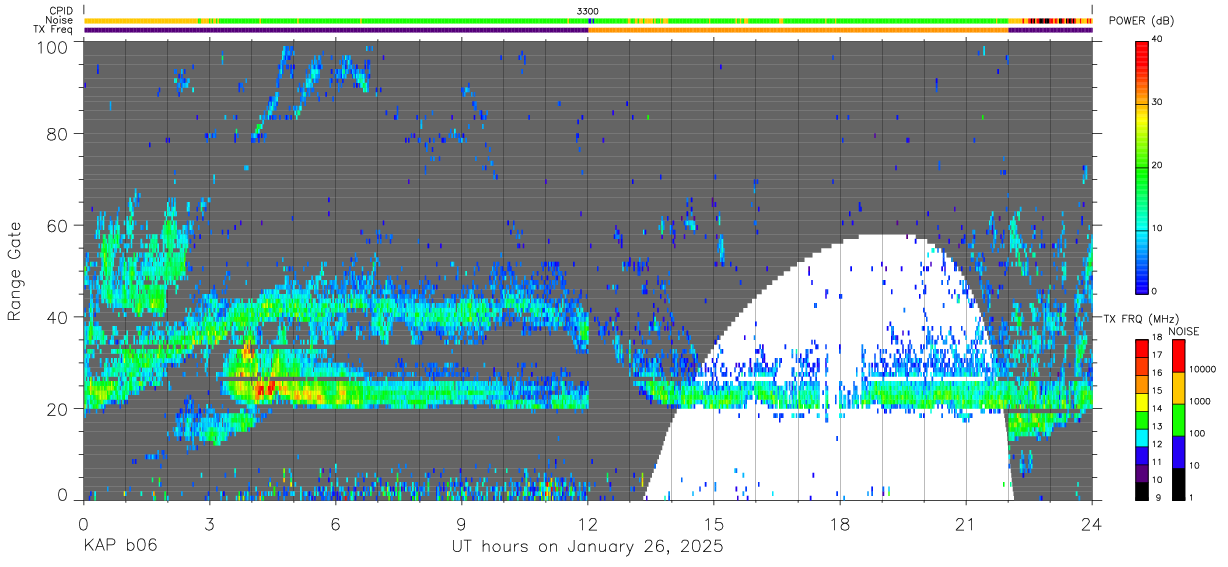Click the range gate 20 tick label
This screenshot has width=1228, height=567.
(x=58, y=409)
